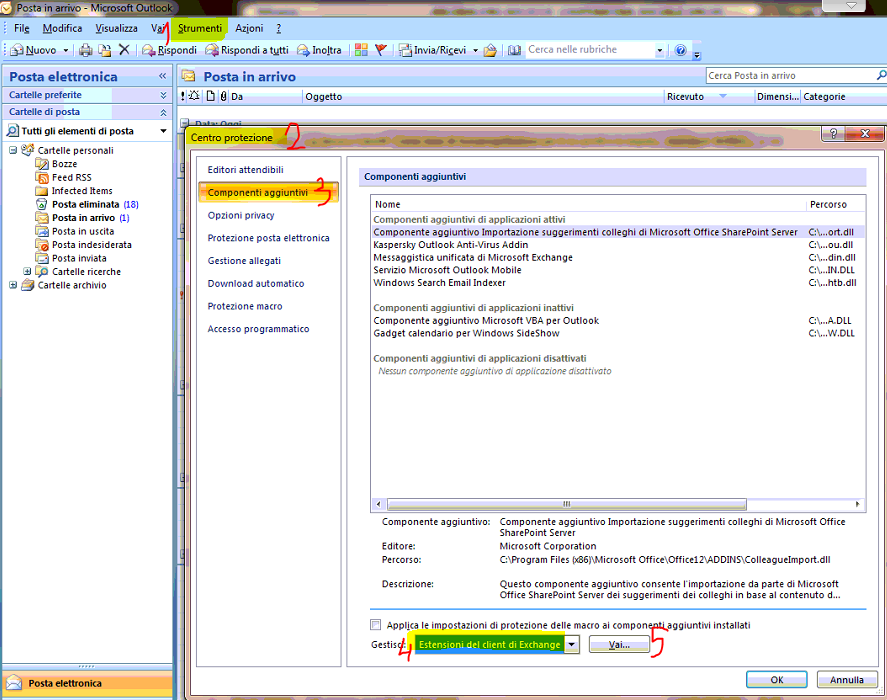
Task: Expand the Cartelle archivio tree node
Action: [12, 285]
